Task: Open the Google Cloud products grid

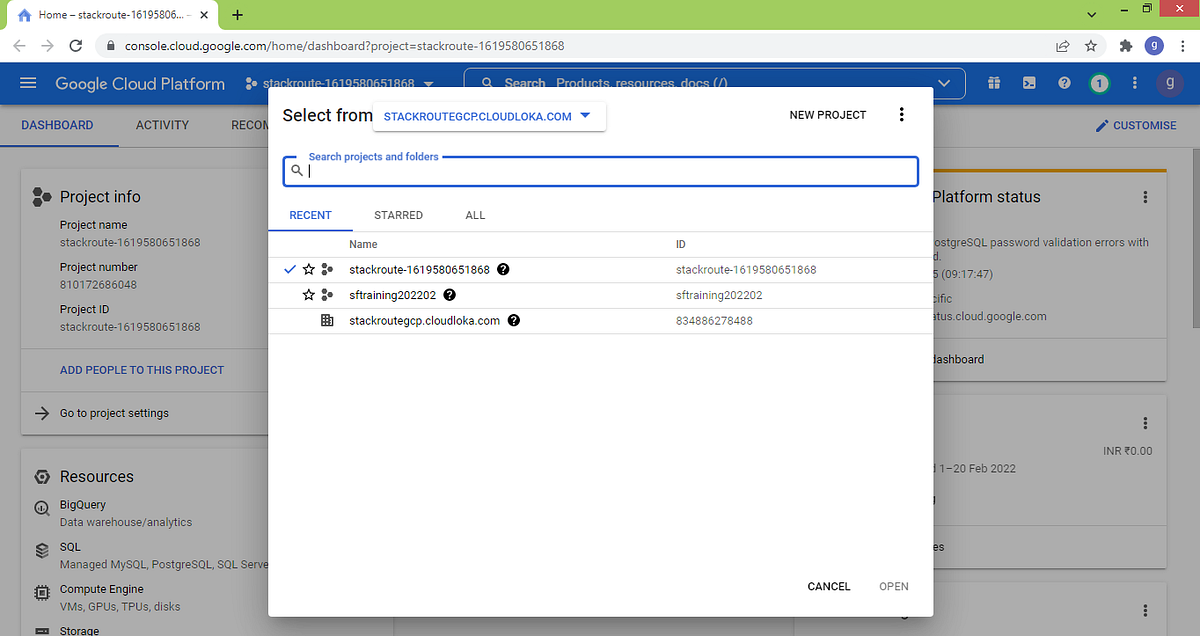Action: pos(994,83)
